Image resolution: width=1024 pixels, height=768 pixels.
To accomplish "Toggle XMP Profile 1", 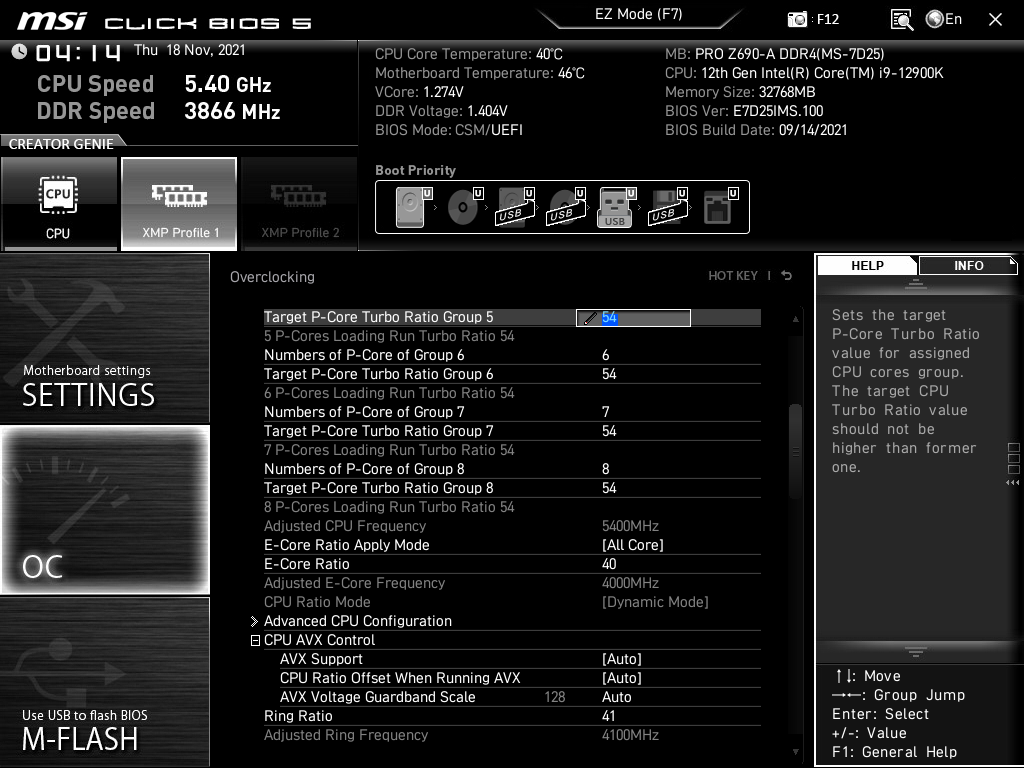I will pos(179,204).
